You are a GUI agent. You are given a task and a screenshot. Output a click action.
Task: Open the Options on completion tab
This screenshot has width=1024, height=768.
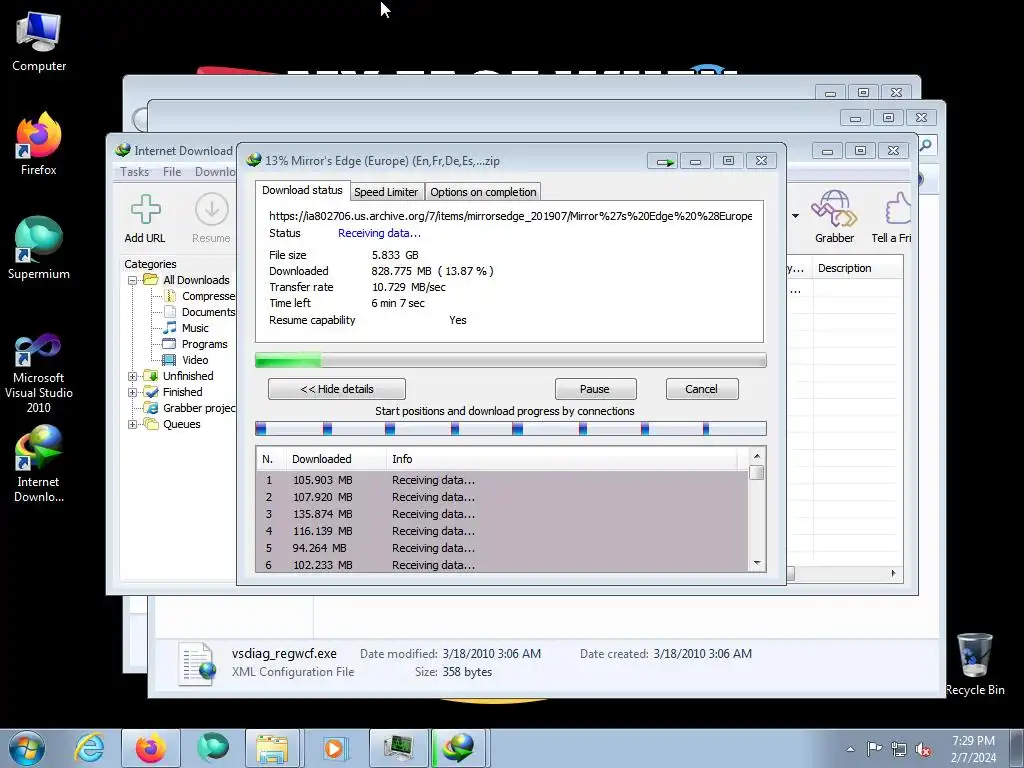483,192
